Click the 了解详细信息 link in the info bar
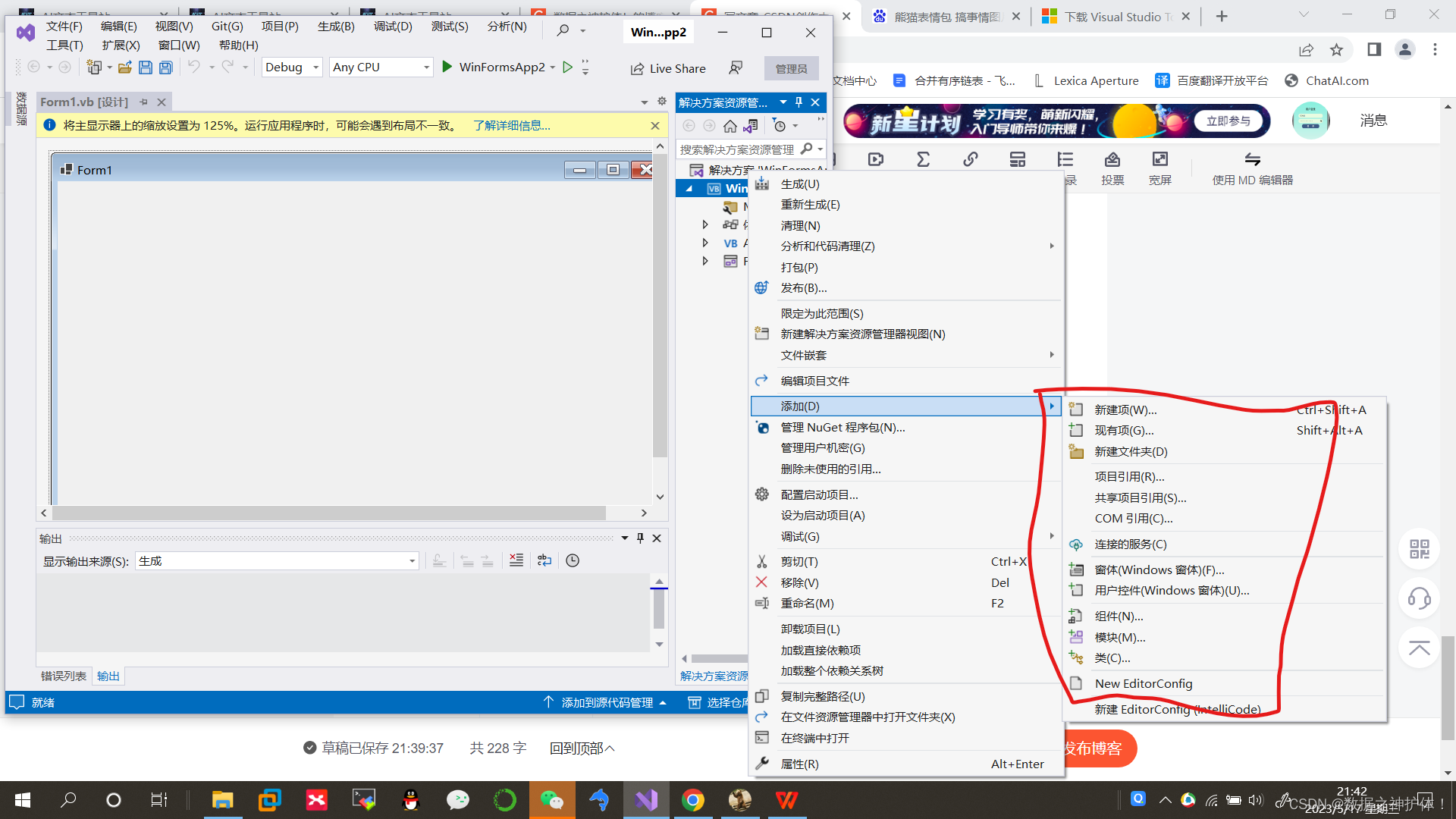Screen dimensions: 1456x819 click(512, 125)
